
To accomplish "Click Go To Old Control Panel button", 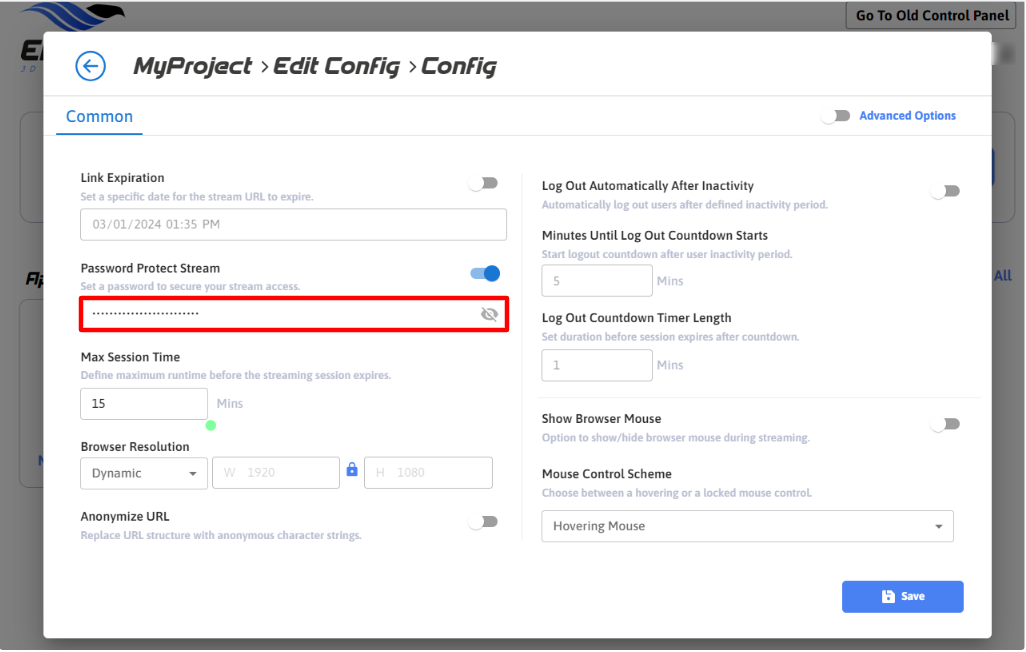I will pos(931,16).
